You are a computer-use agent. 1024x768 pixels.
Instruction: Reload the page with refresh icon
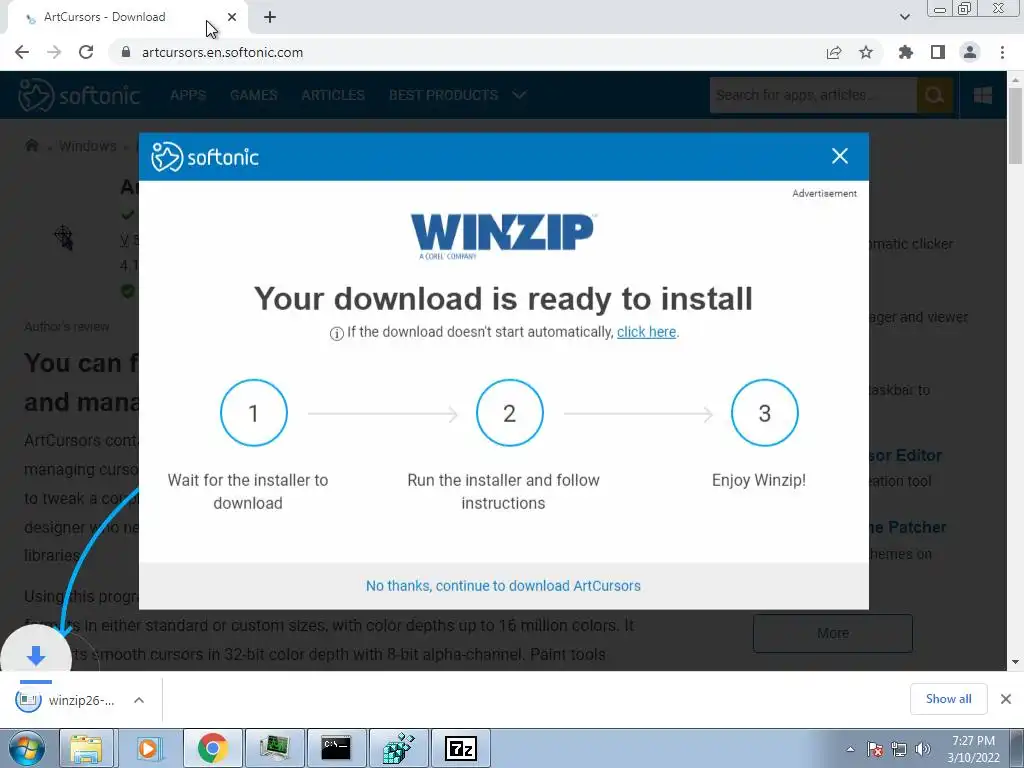point(86,52)
